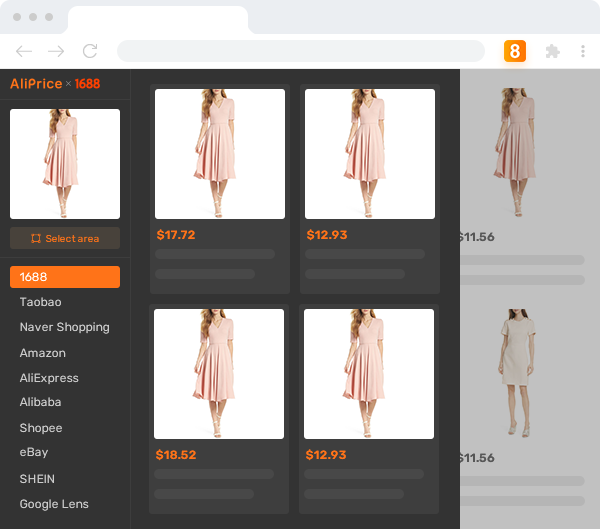600x529 pixels.
Task: Switch to Naver Shopping results
Action: pyautogui.click(x=65, y=327)
